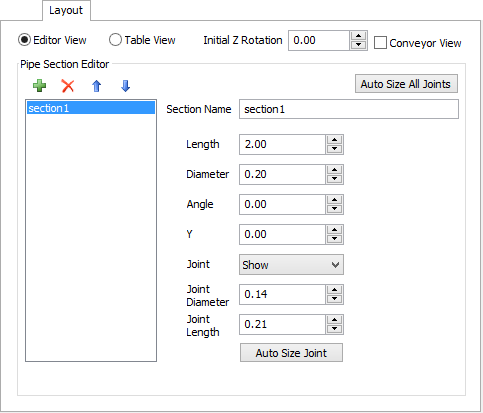Click the Section Name text field
The width and height of the screenshot is (483, 413).
tap(349, 109)
